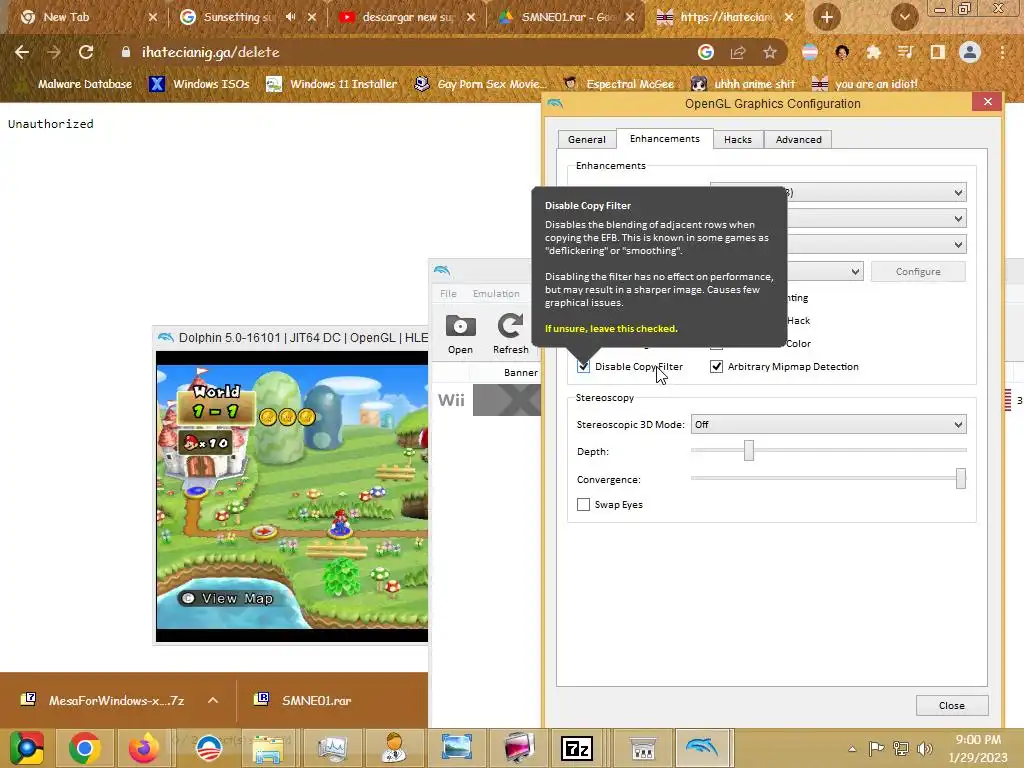Toggle the Chrome side panel icon
1024x768 pixels.
938,52
